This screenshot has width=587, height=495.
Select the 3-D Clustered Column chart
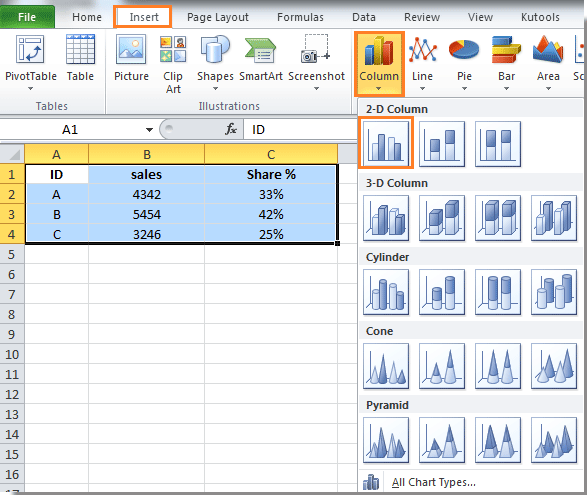386,218
